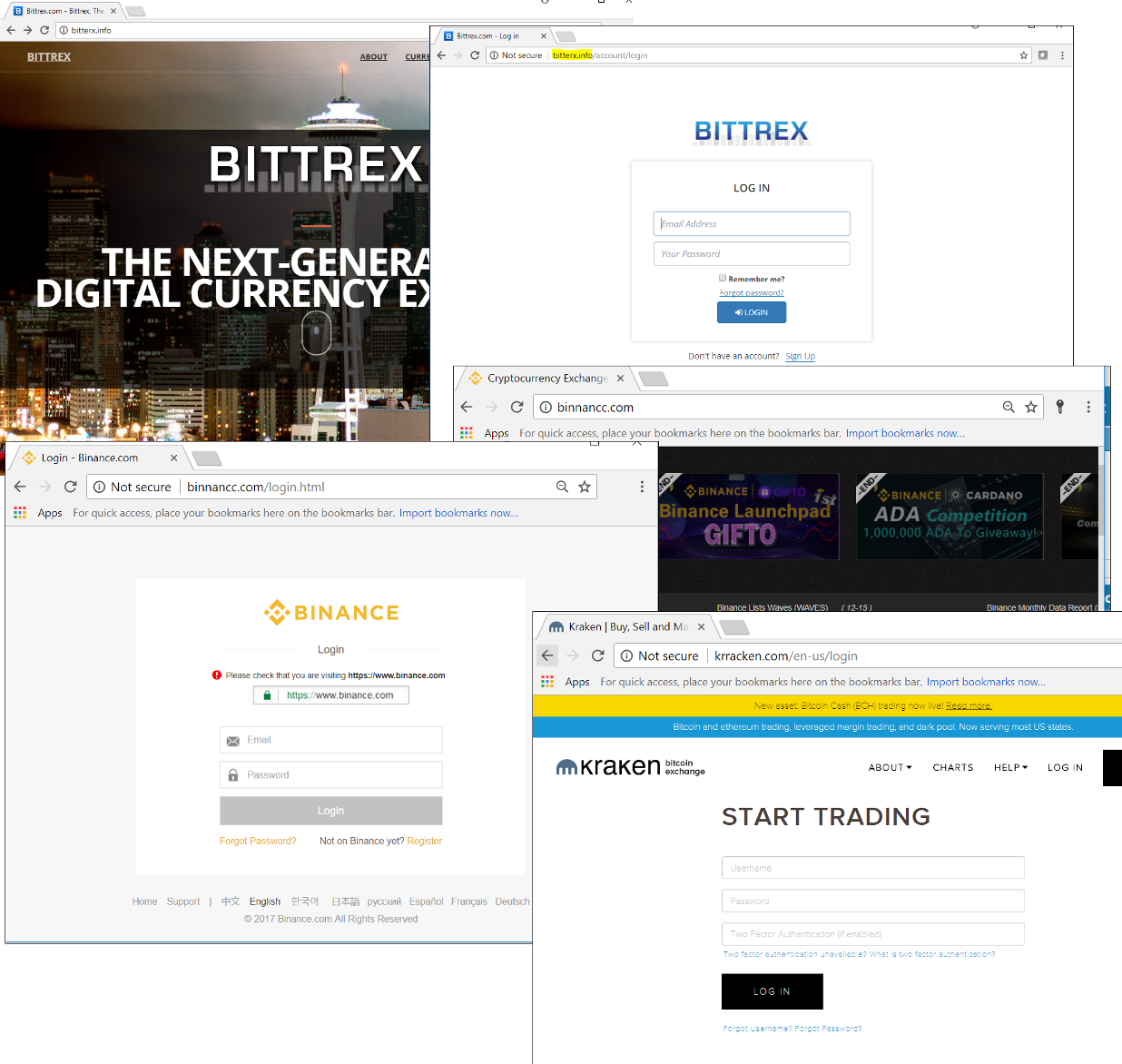Click the kraken bitcoin exchange logo
Viewport: 1122px width, 1064px height.
tap(631, 767)
